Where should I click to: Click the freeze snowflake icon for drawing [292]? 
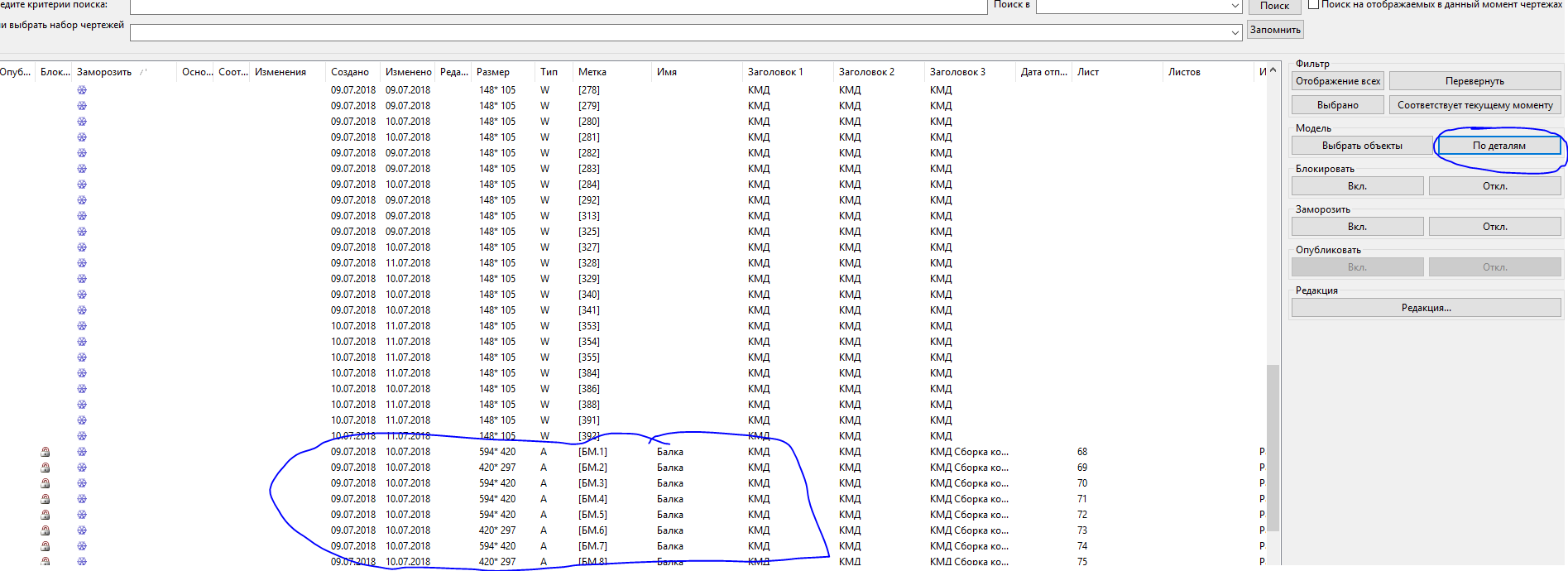(x=82, y=200)
